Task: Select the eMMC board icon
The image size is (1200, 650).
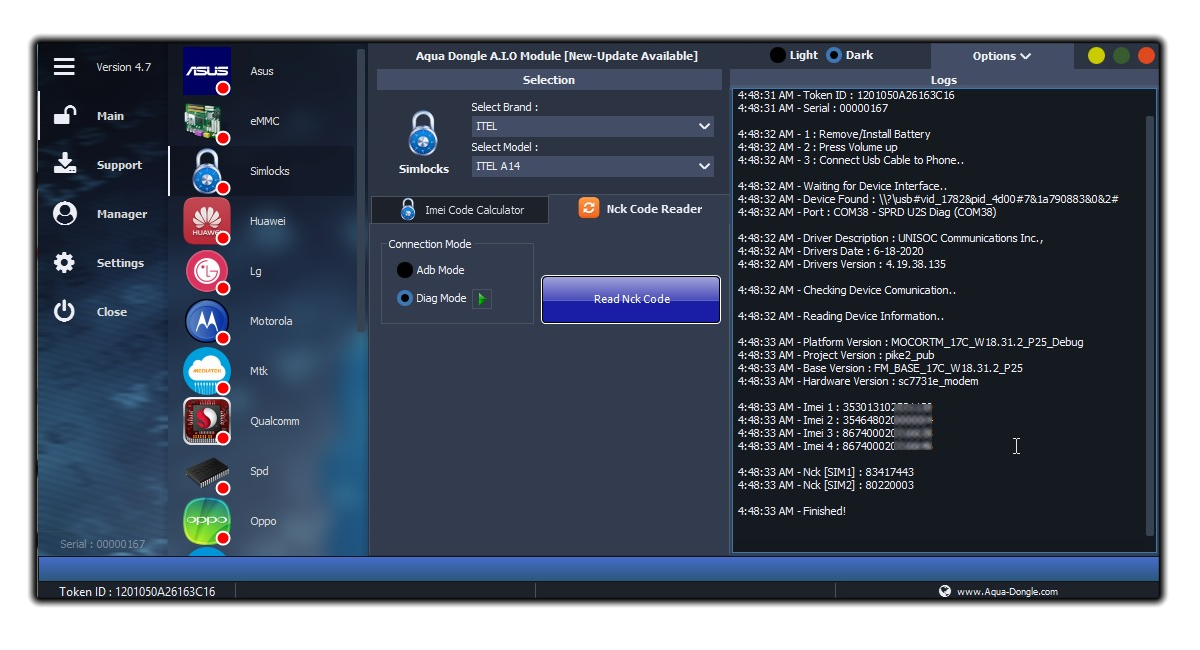Action: click(x=207, y=121)
